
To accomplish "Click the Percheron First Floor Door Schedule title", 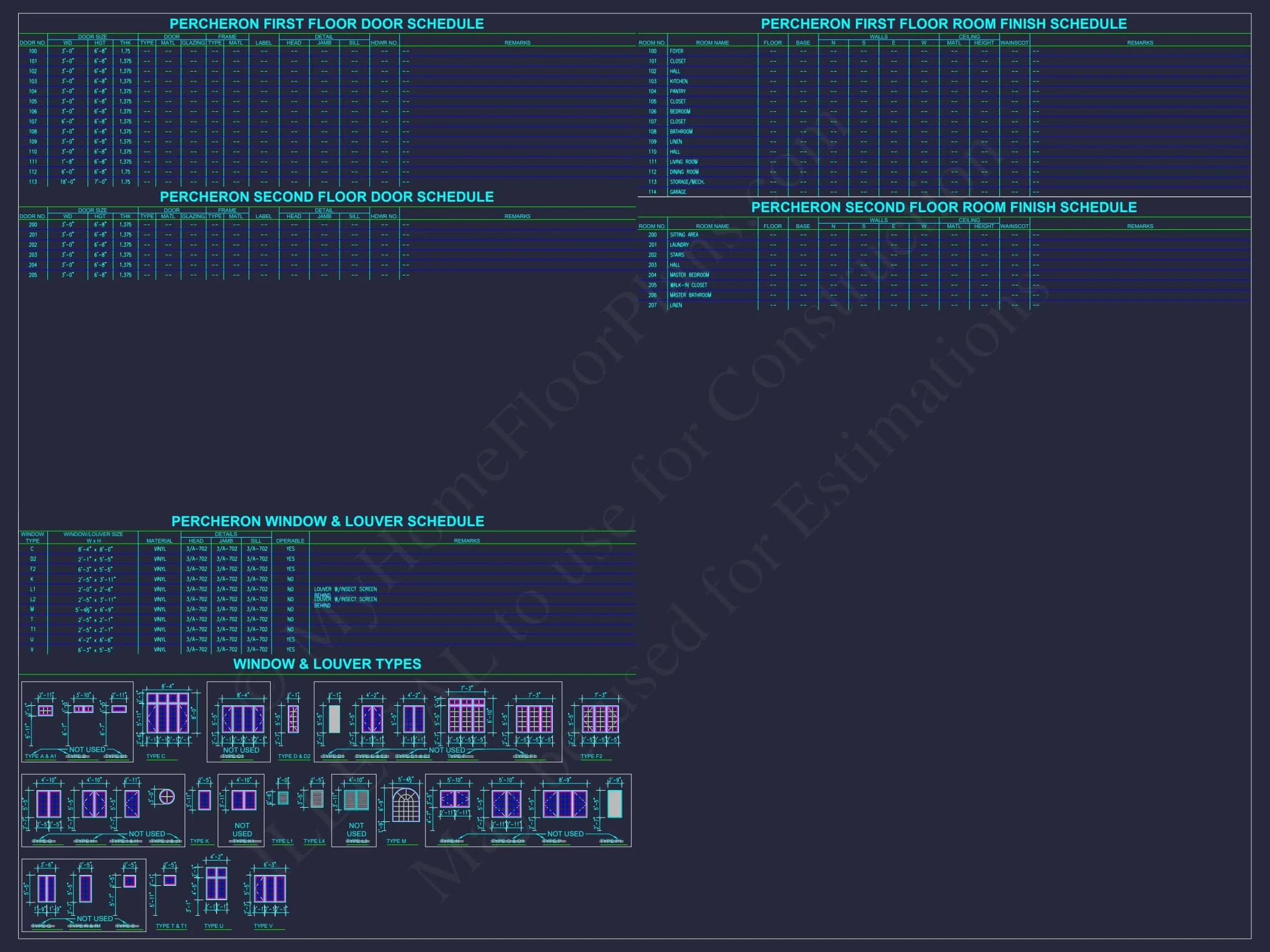I will tap(326, 24).
